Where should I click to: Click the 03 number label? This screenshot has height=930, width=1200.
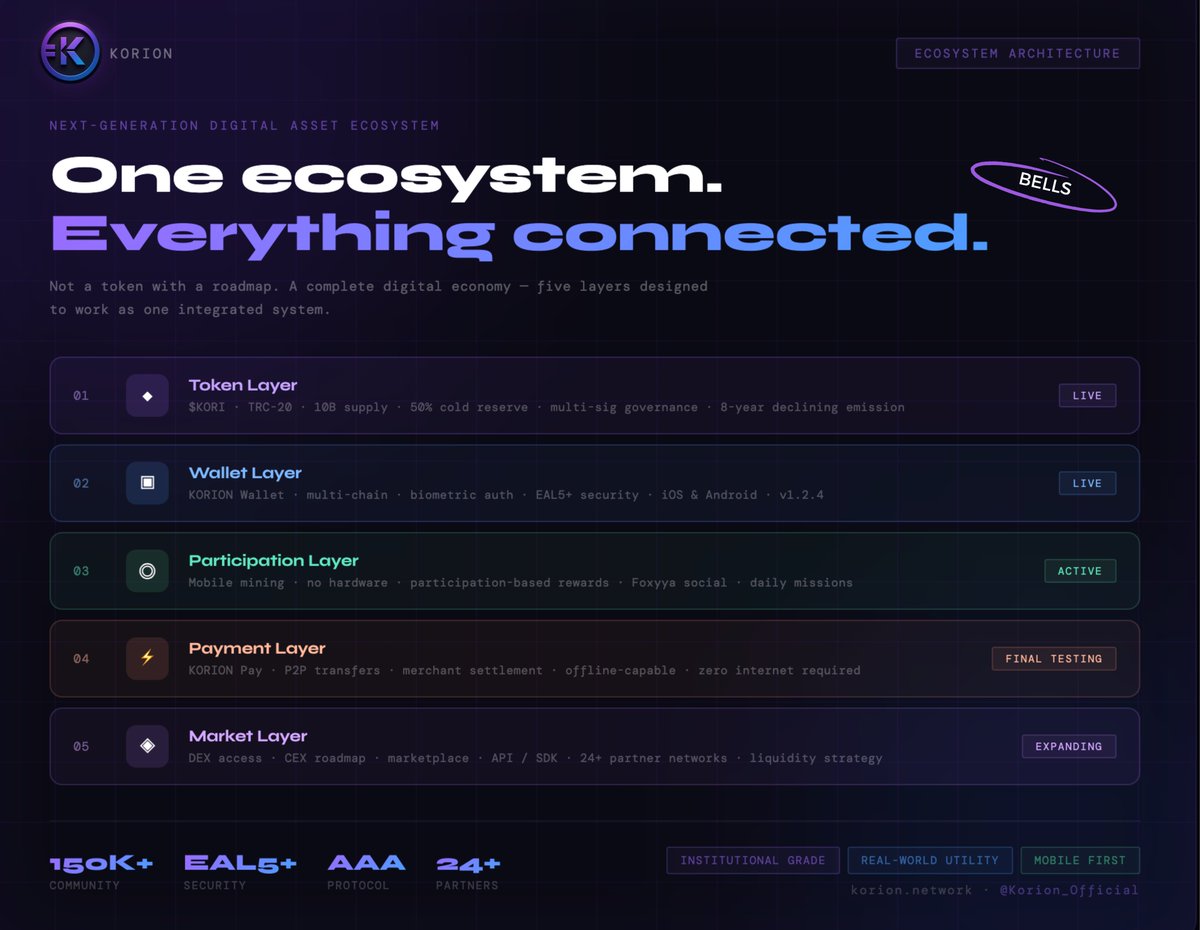pyautogui.click(x=81, y=571)
